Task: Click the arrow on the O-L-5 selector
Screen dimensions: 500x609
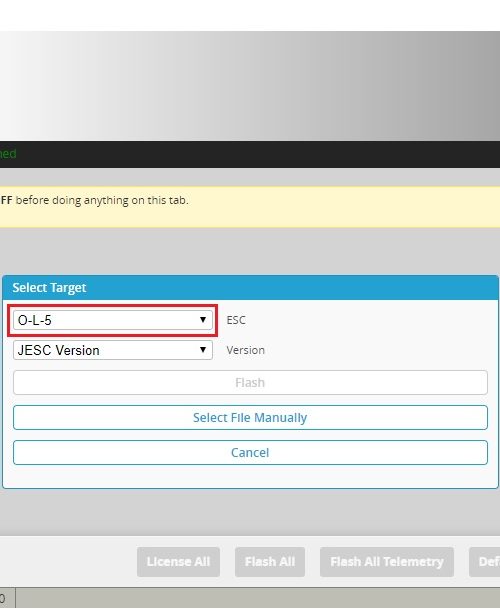Action: [203, 320]
